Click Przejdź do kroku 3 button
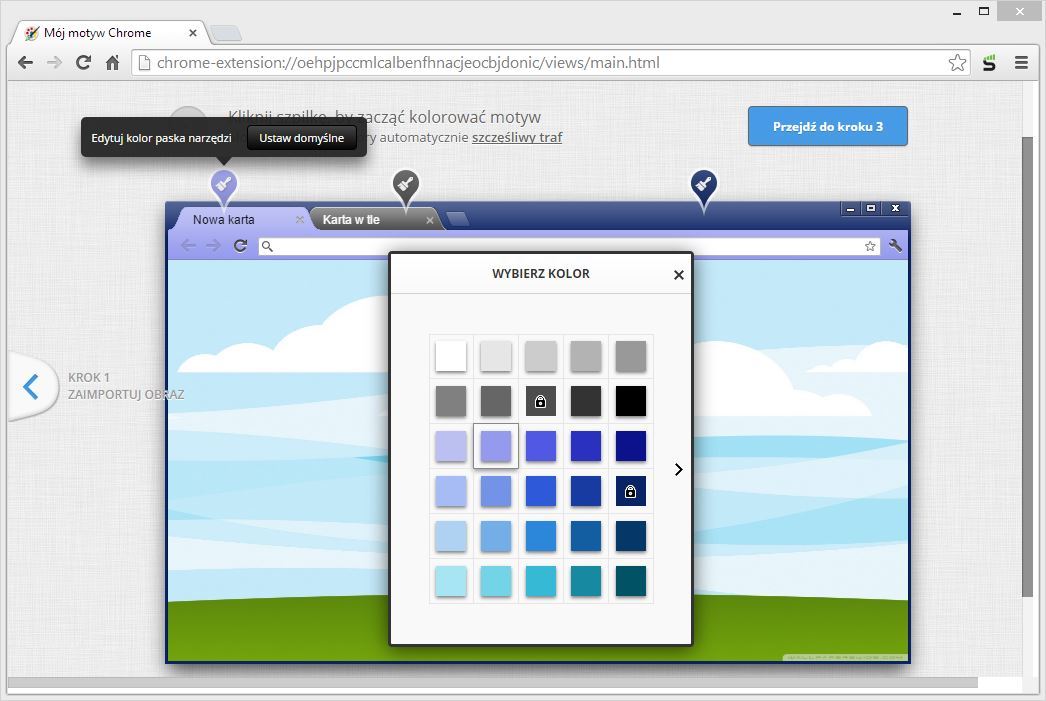 click(x=827, y=126)
